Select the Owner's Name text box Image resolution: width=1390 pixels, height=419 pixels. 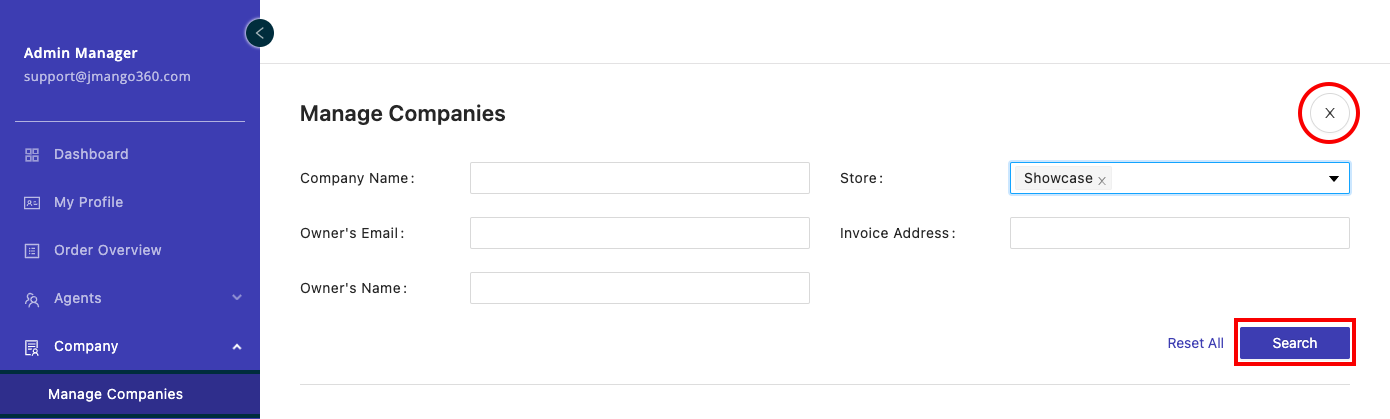[x=639, y=288]
